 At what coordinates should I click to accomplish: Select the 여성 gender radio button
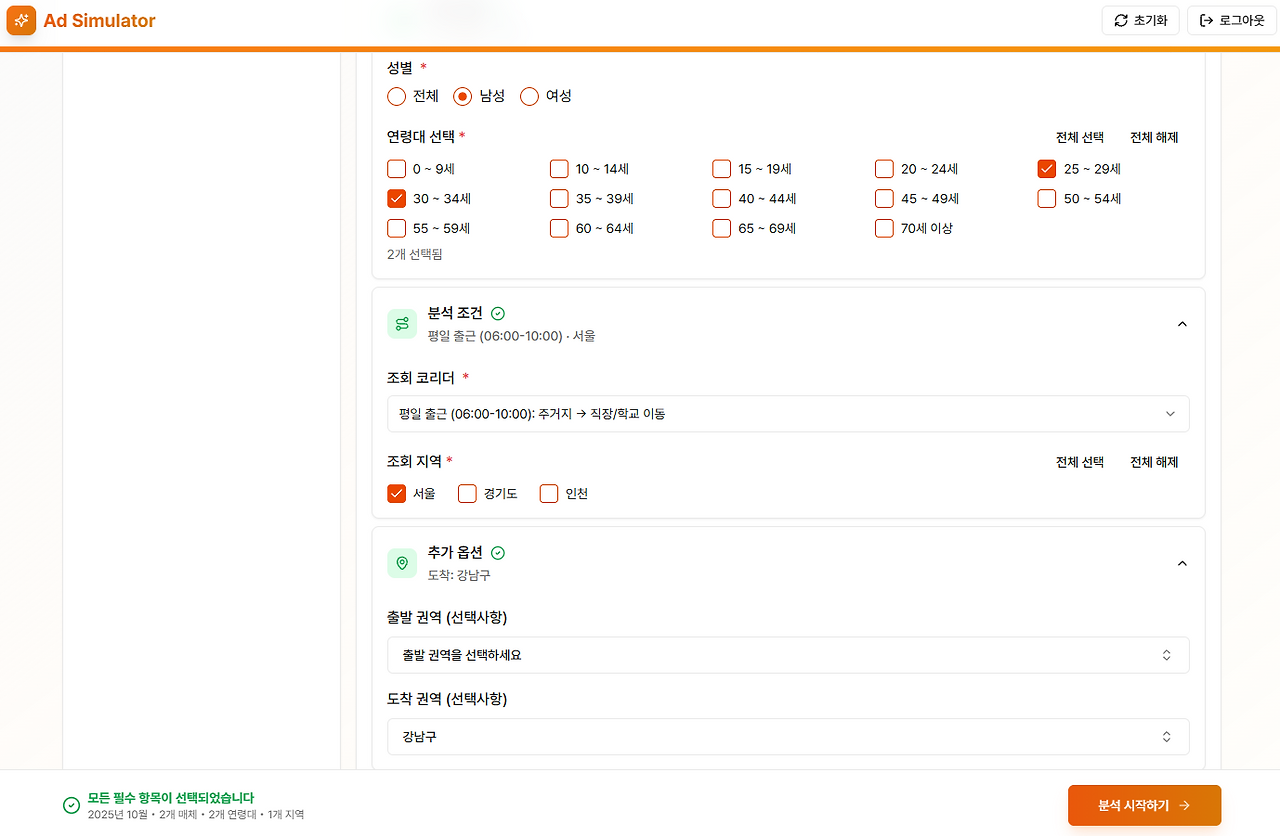[x=529, y=96]
